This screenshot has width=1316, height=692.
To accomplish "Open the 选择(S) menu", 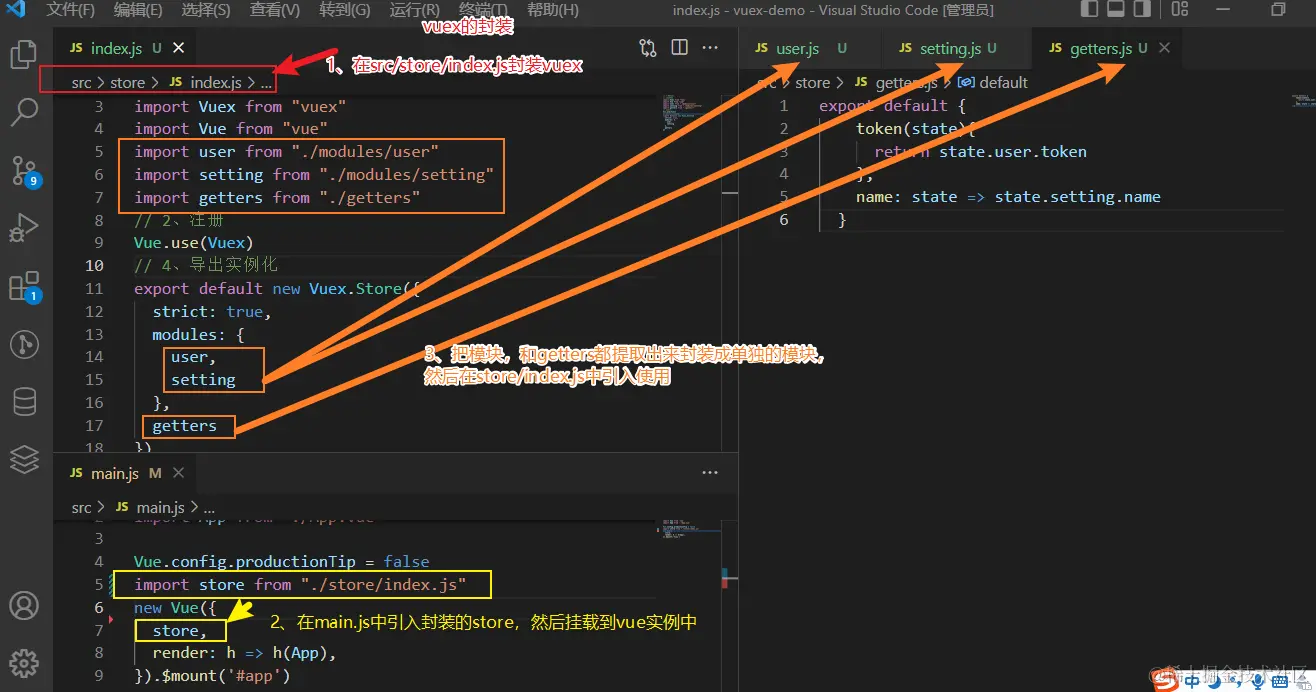I will point(206,10).
